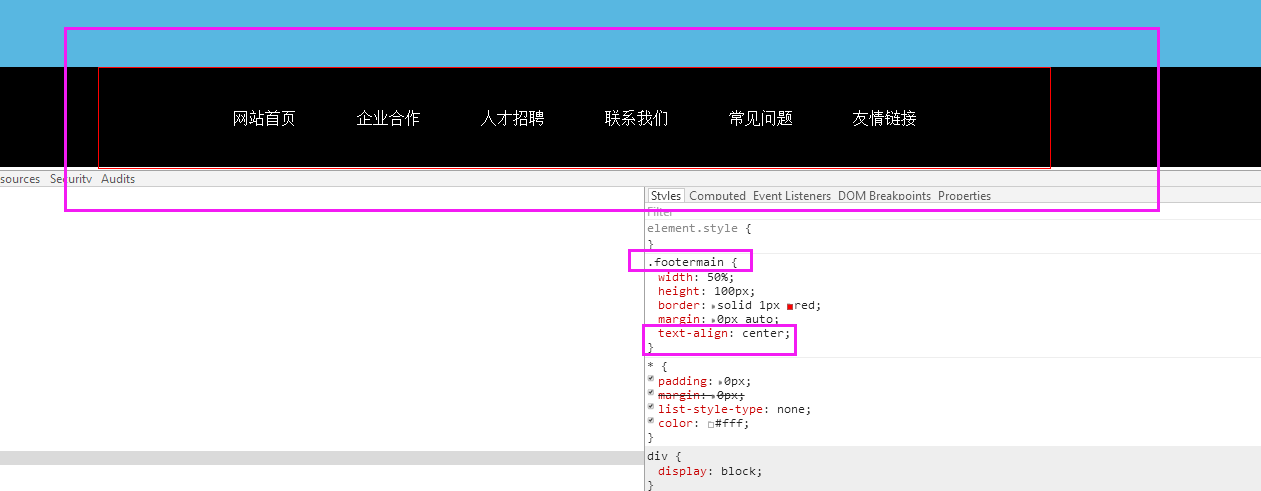Focus the styles Filter field

pos(953,212)
